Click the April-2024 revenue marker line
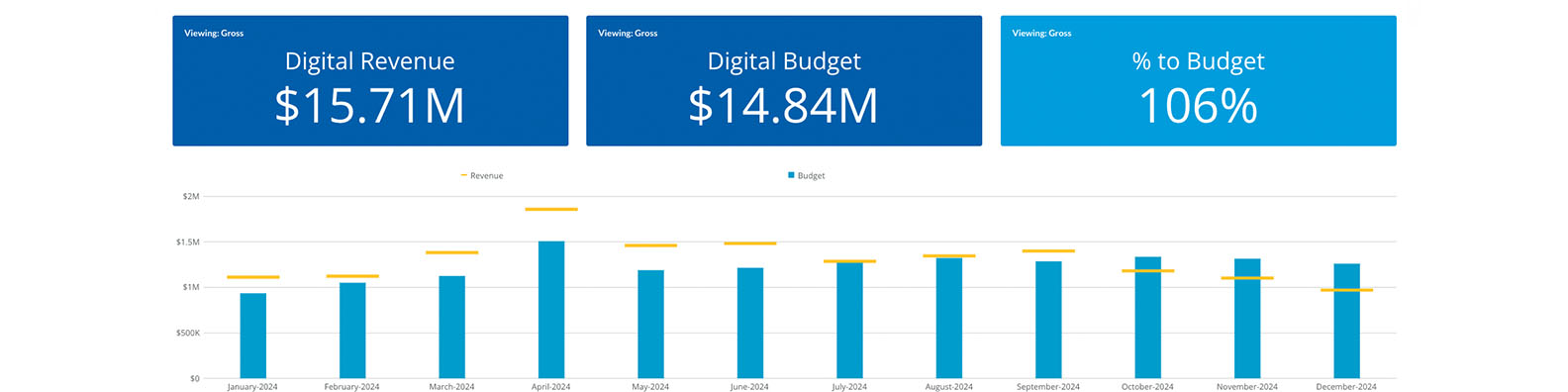The width and height of the screenshot is (1568, 392). tap(551, 209)
